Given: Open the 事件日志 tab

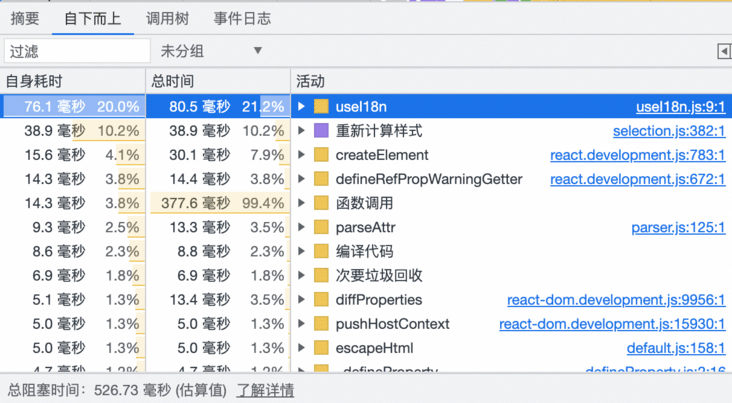Looking at the screenshot, I should click(242, 19).
